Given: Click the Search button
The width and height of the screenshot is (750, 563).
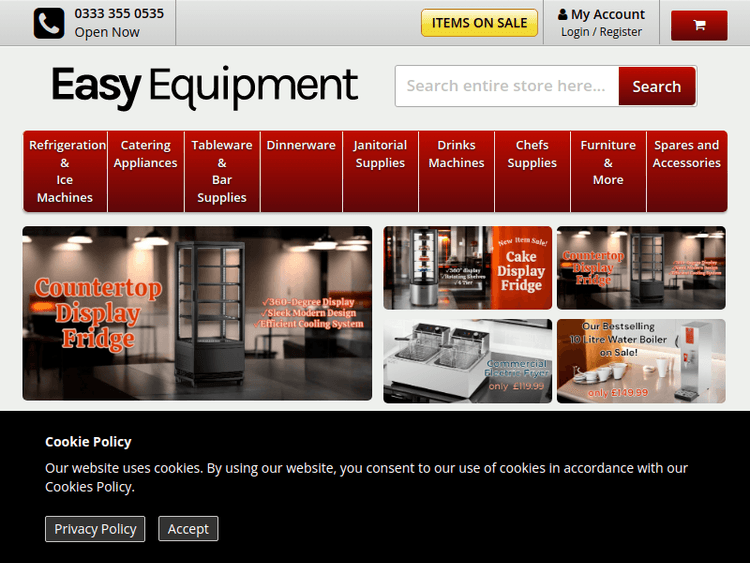Looking at the screenshot, I should pos(657,86).
